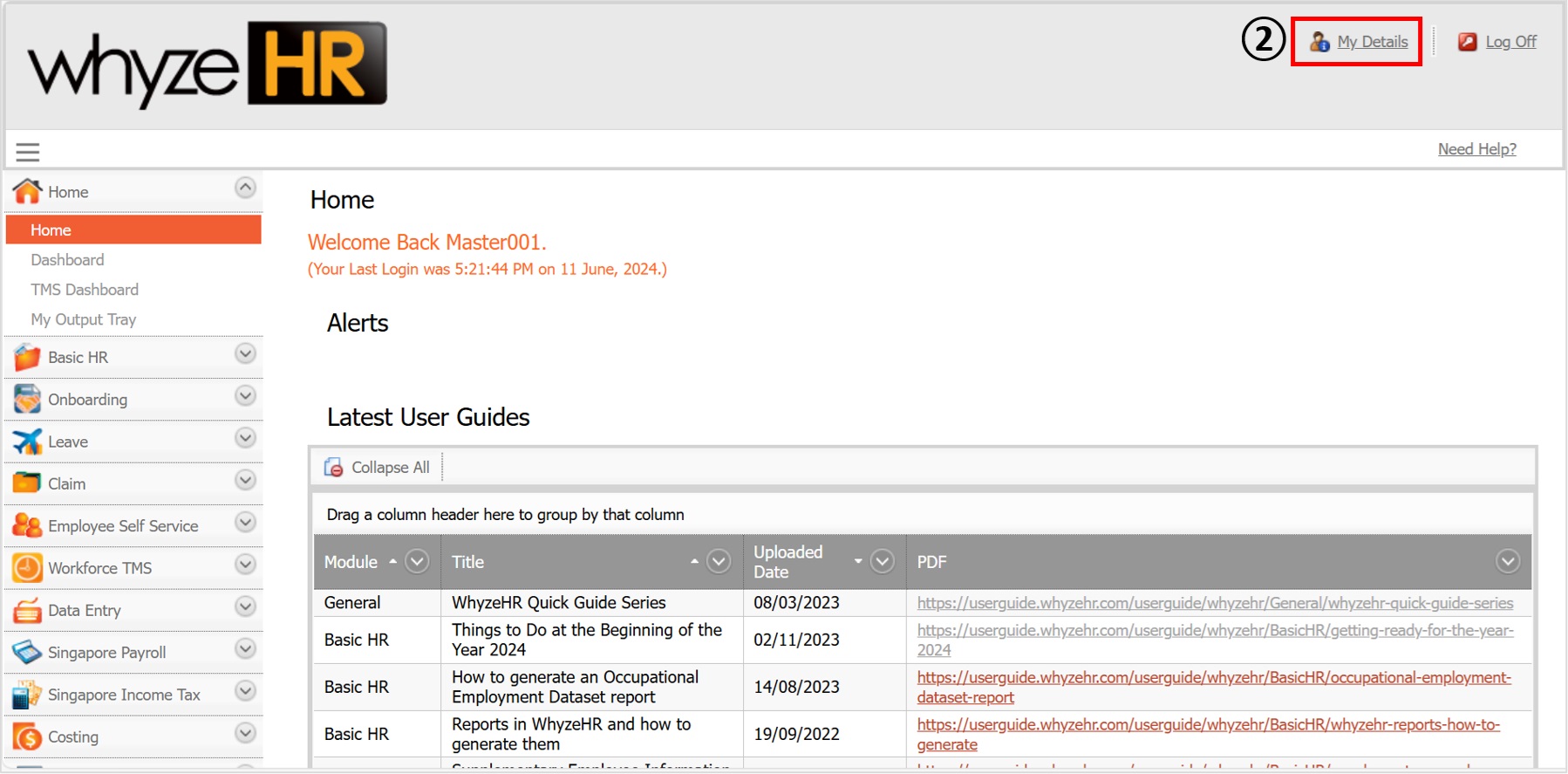Click the Leave airplane icon
1568x774 pixels.
click(27, 442)
